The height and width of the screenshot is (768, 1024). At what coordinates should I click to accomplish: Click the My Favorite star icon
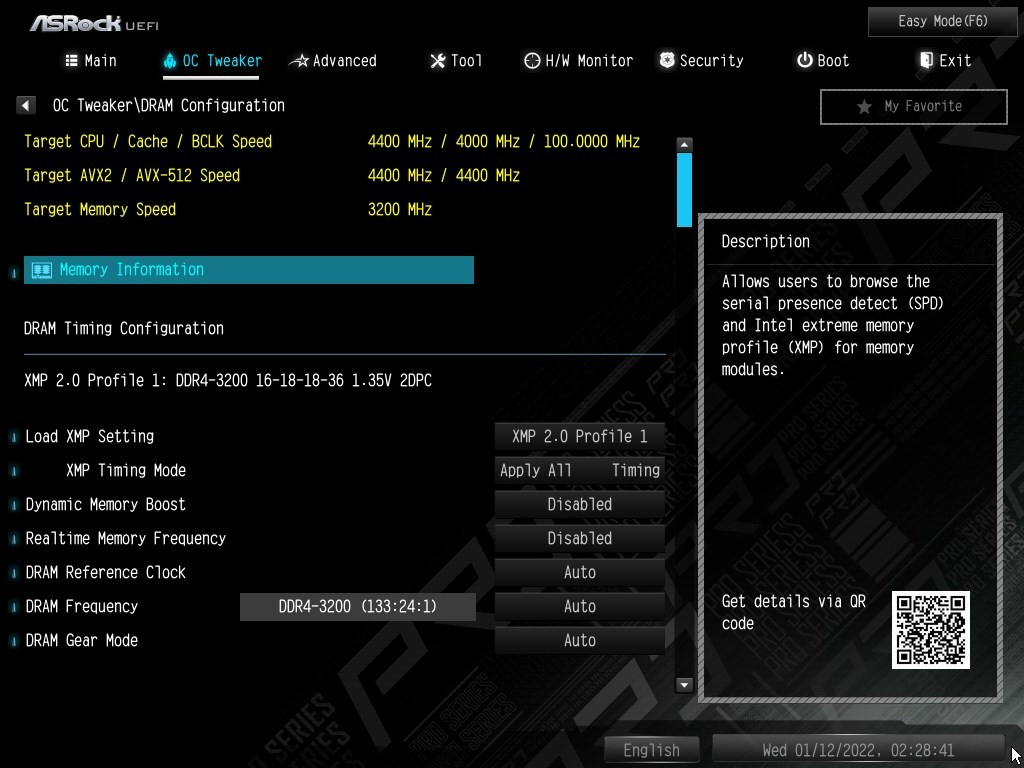pos(864,106)
